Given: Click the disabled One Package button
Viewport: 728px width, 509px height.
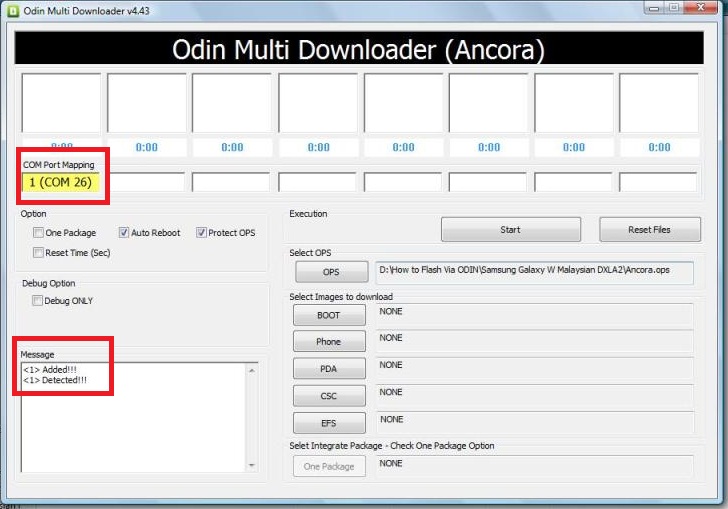Looking at the screenshot, I should coord(329,466).
